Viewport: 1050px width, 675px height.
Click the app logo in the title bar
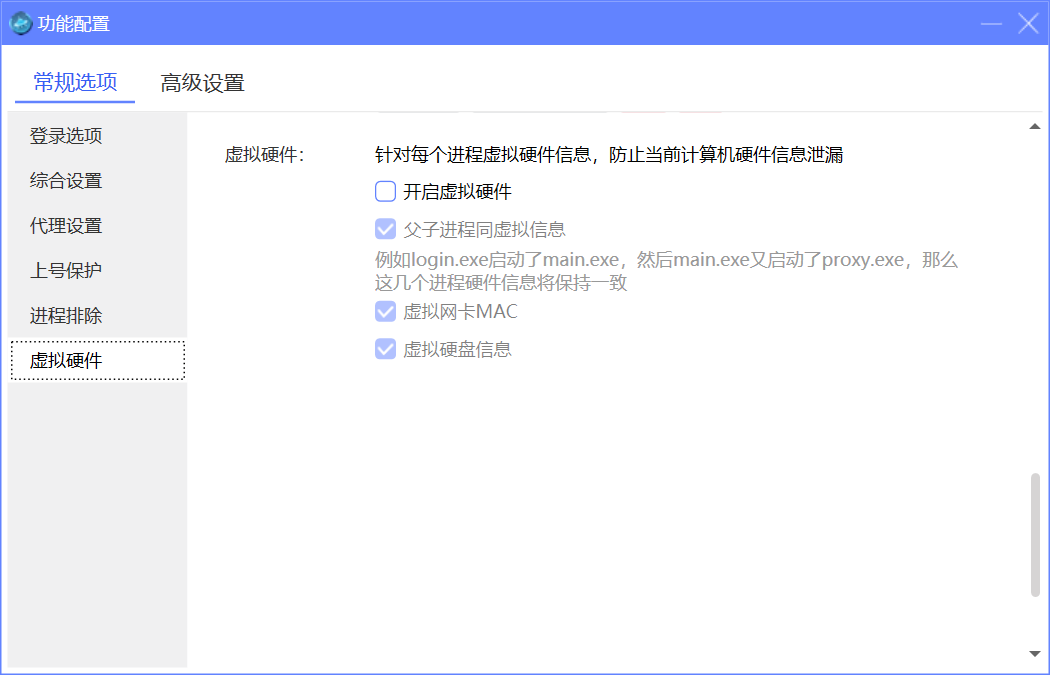tap(21, 23)
